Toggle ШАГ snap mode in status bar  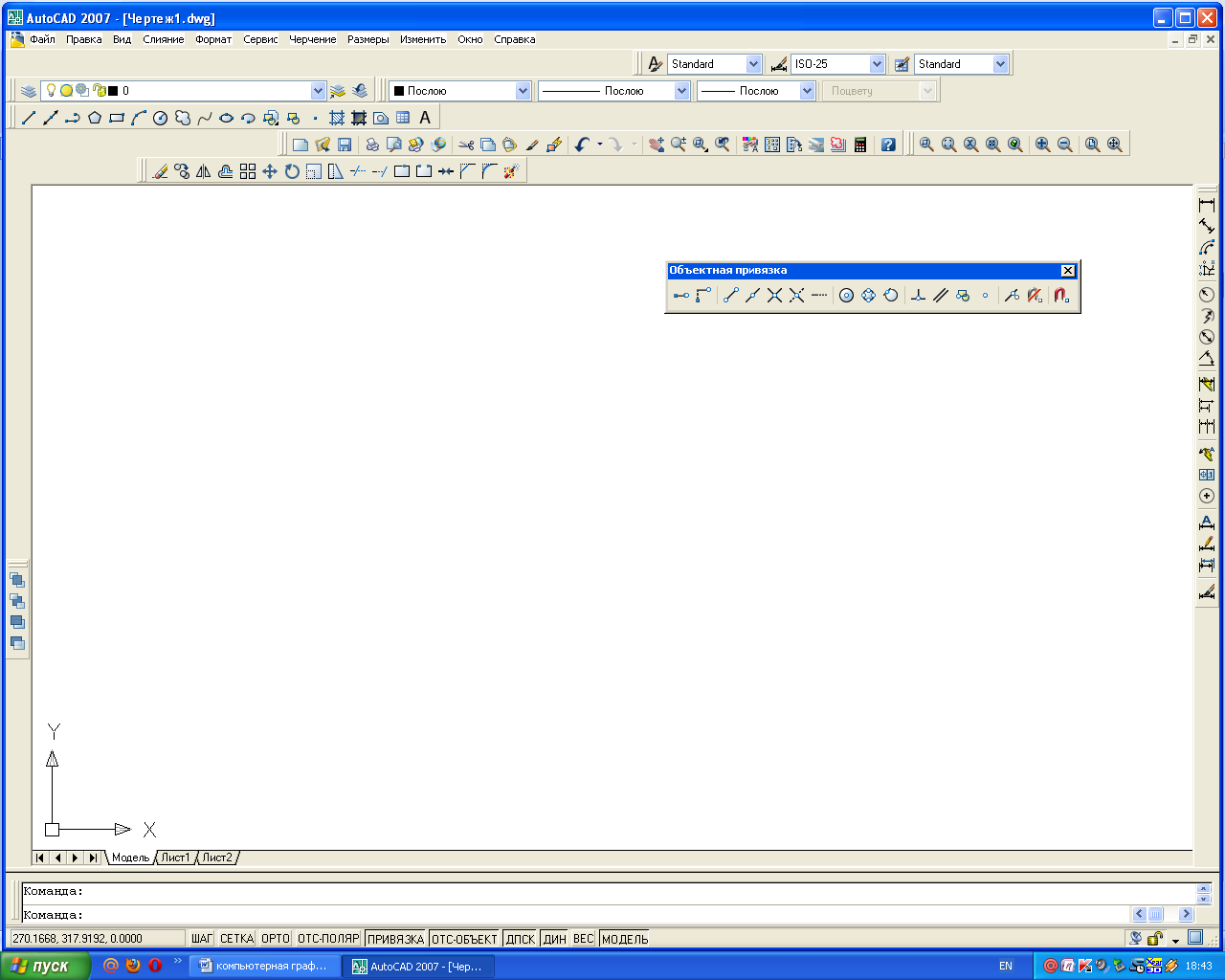click(202, 939)
